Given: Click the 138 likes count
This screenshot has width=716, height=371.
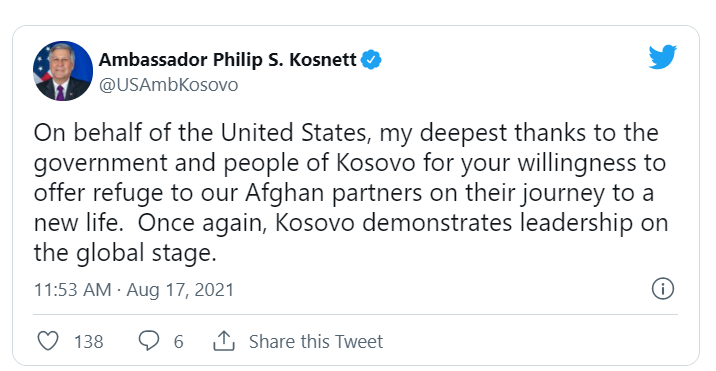Looking at the screenshot, I should point(89,342).
